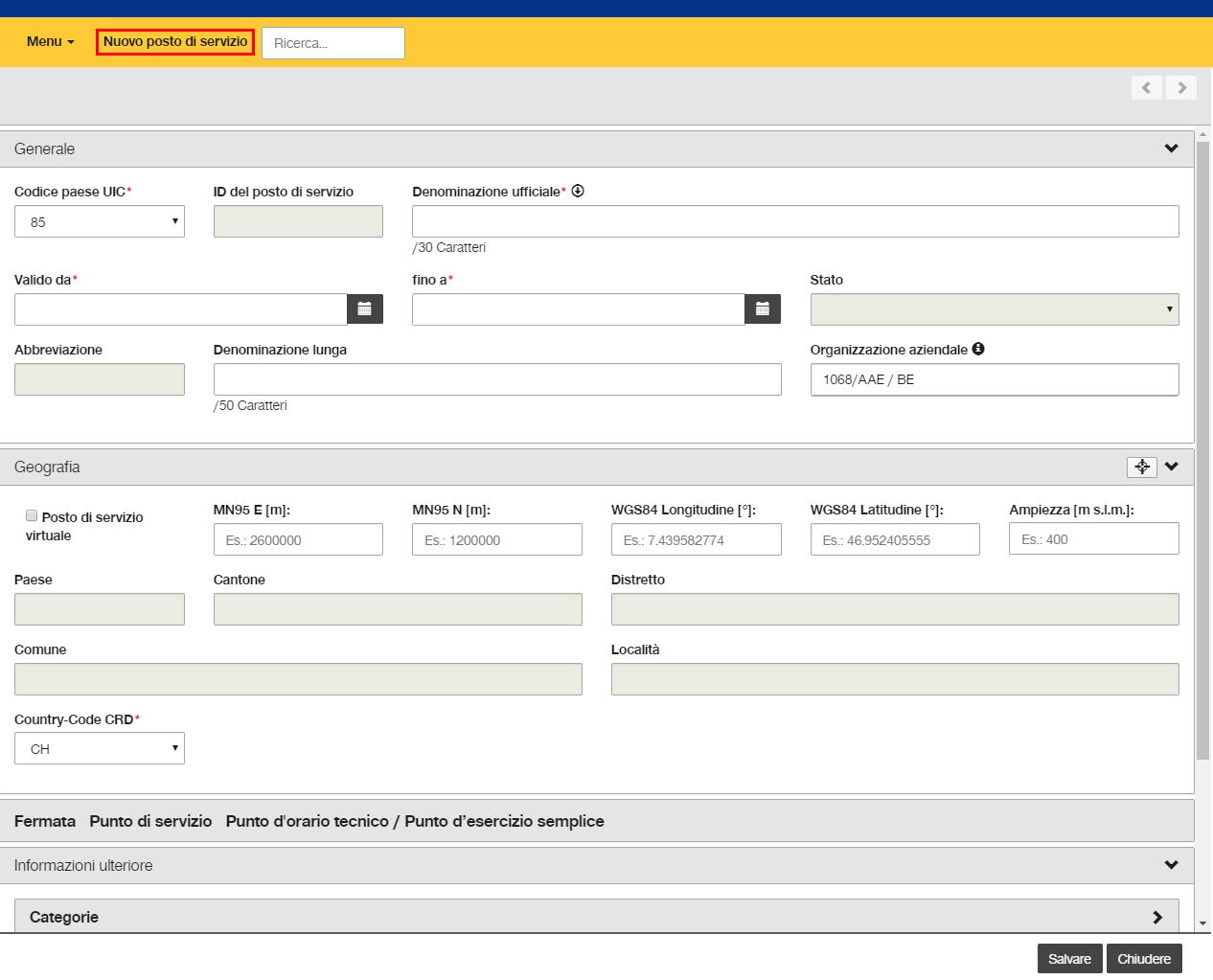1213x980 pixels.
Task: Toggle Posto di servizio virtuale checkbox
Action: point(32,515)
